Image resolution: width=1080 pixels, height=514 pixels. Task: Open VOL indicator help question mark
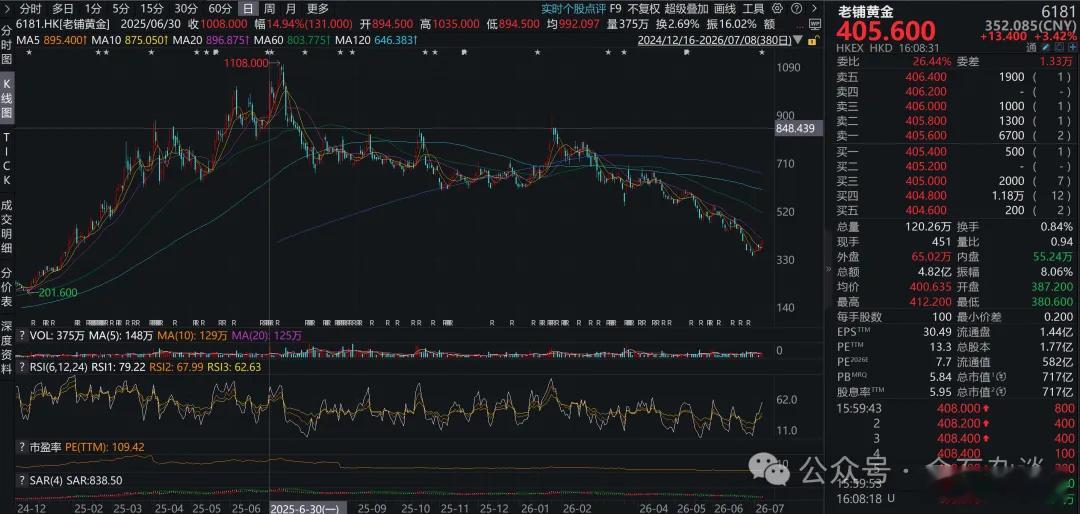click(22, 336)
